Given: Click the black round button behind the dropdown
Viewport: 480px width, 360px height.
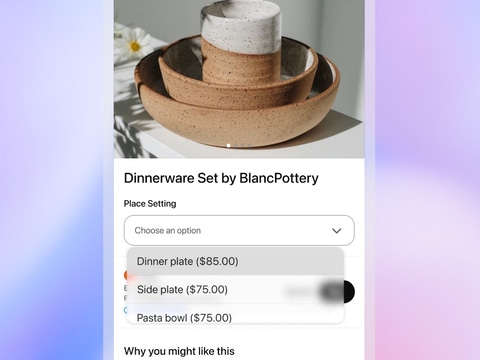Looking at the screenshot, I should 348,292.
